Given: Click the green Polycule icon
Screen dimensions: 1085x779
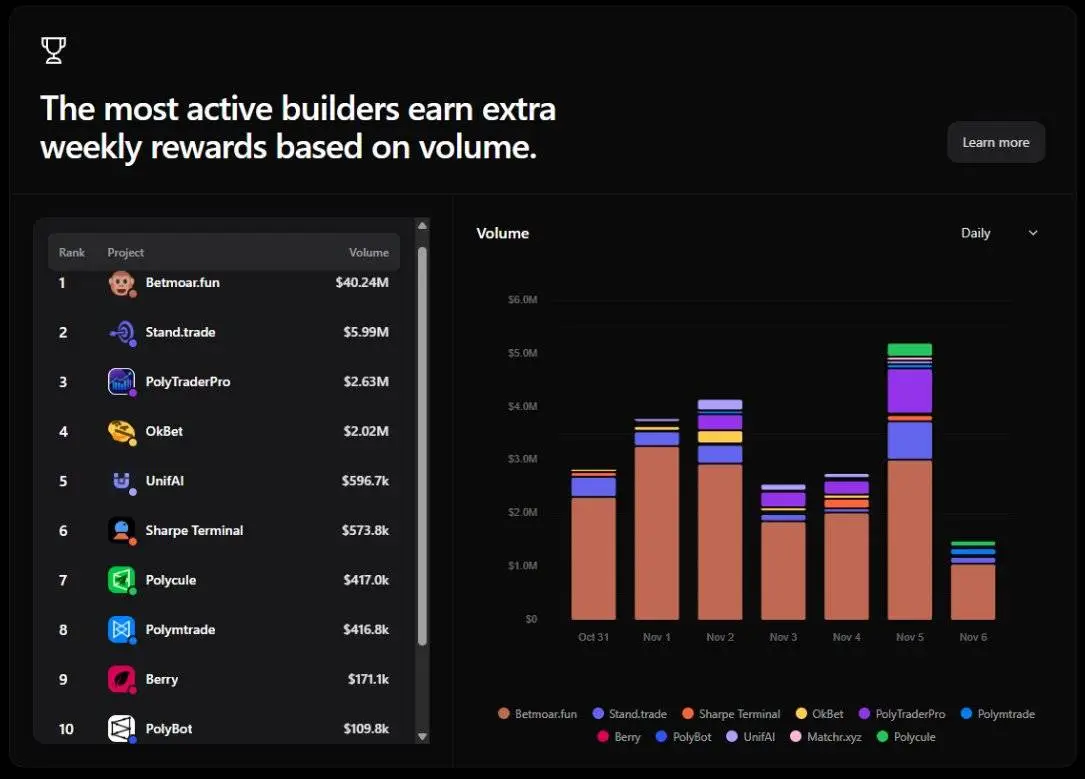Looking at the screenshot, I should click(x=121, y=580).
